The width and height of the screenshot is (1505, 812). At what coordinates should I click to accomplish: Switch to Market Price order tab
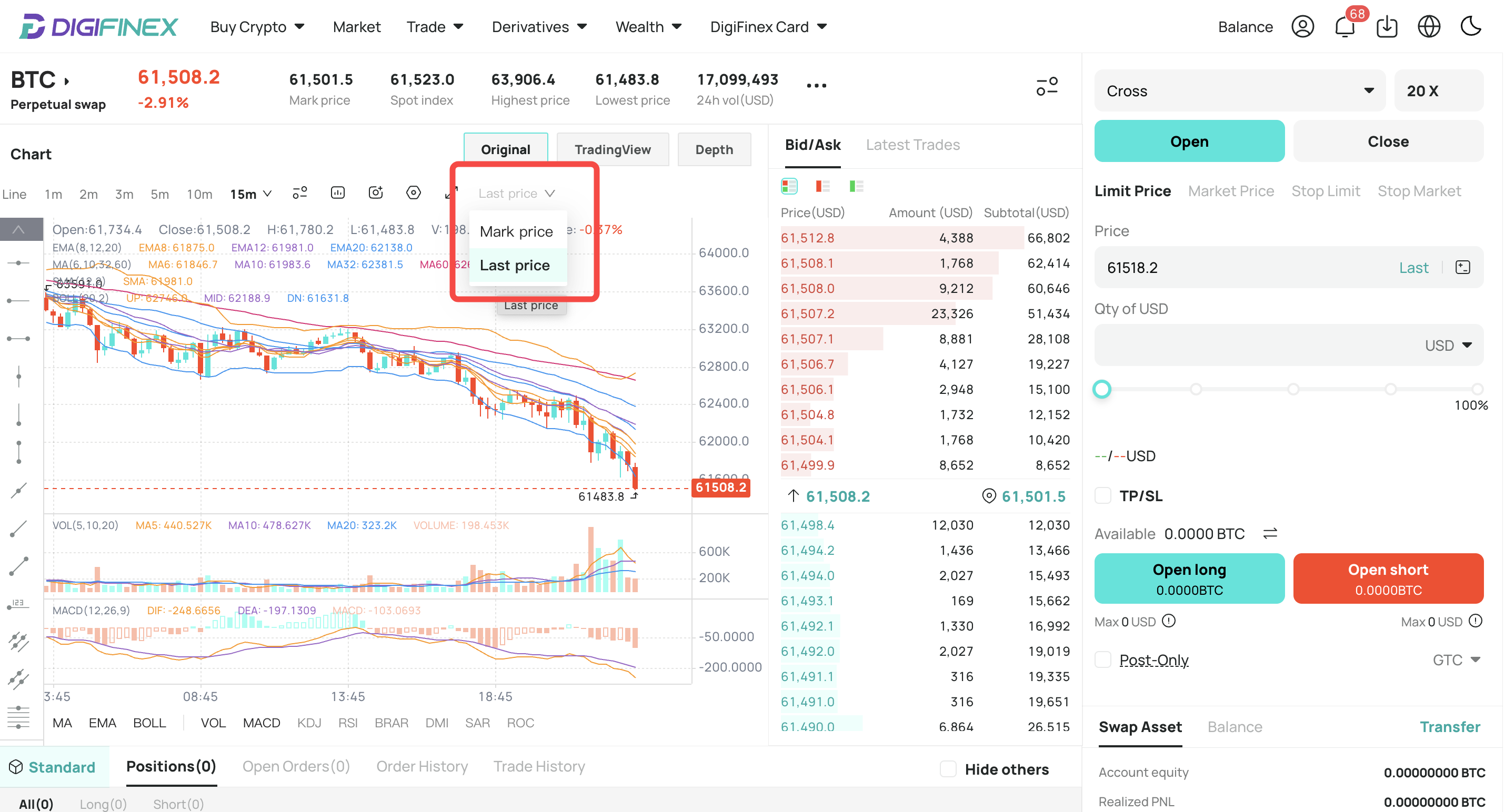coord(1230,191)
